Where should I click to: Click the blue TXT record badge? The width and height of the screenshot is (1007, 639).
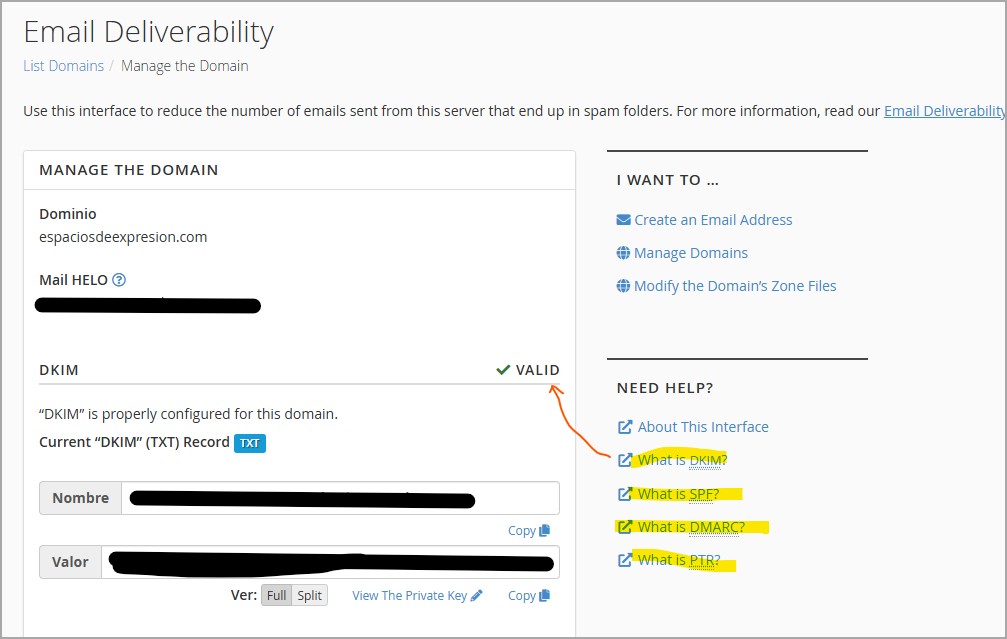tap(250, 443)
